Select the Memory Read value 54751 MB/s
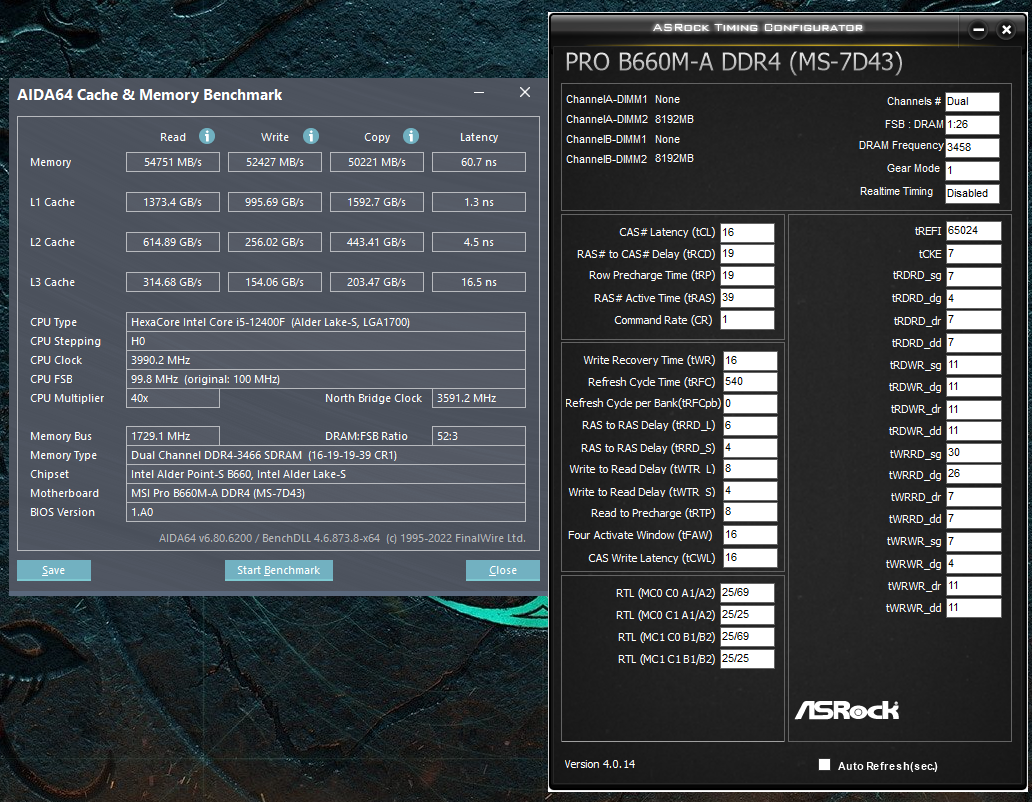Image resolution: width=1032 pixels, height=802 pixels. tap(173, 162)
